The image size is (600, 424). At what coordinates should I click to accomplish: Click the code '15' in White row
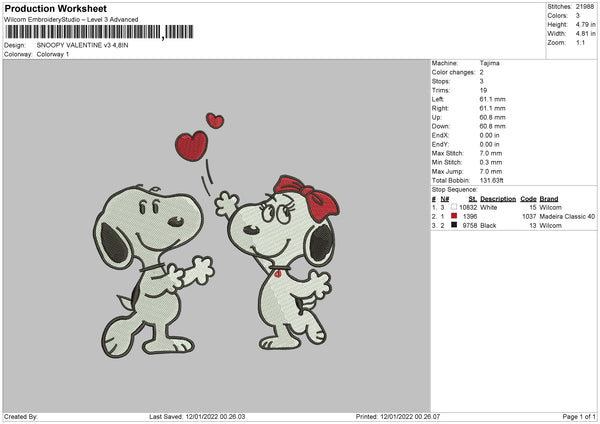[533, 207]
